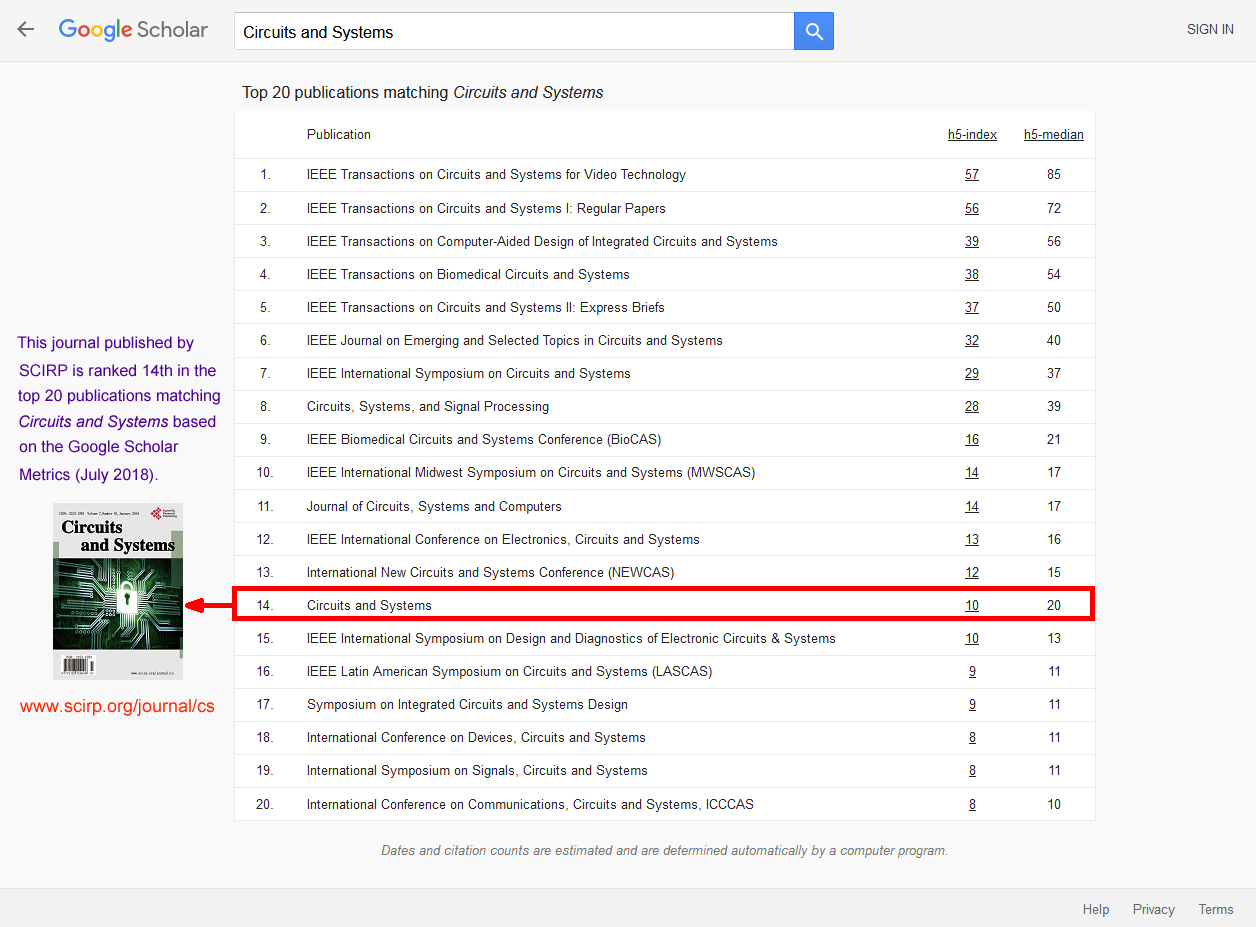Select 'IEEE International Symposium on Circuits and Systems' row 7 title
The height and width of the screenshot is (927, 1256).
click(x=469, y=373)
